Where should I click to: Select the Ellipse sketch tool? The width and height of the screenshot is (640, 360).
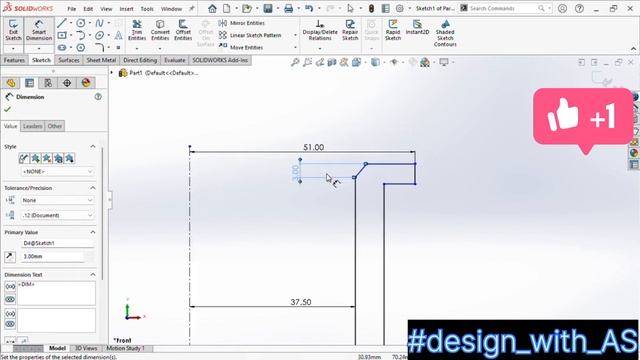point(99,36)
